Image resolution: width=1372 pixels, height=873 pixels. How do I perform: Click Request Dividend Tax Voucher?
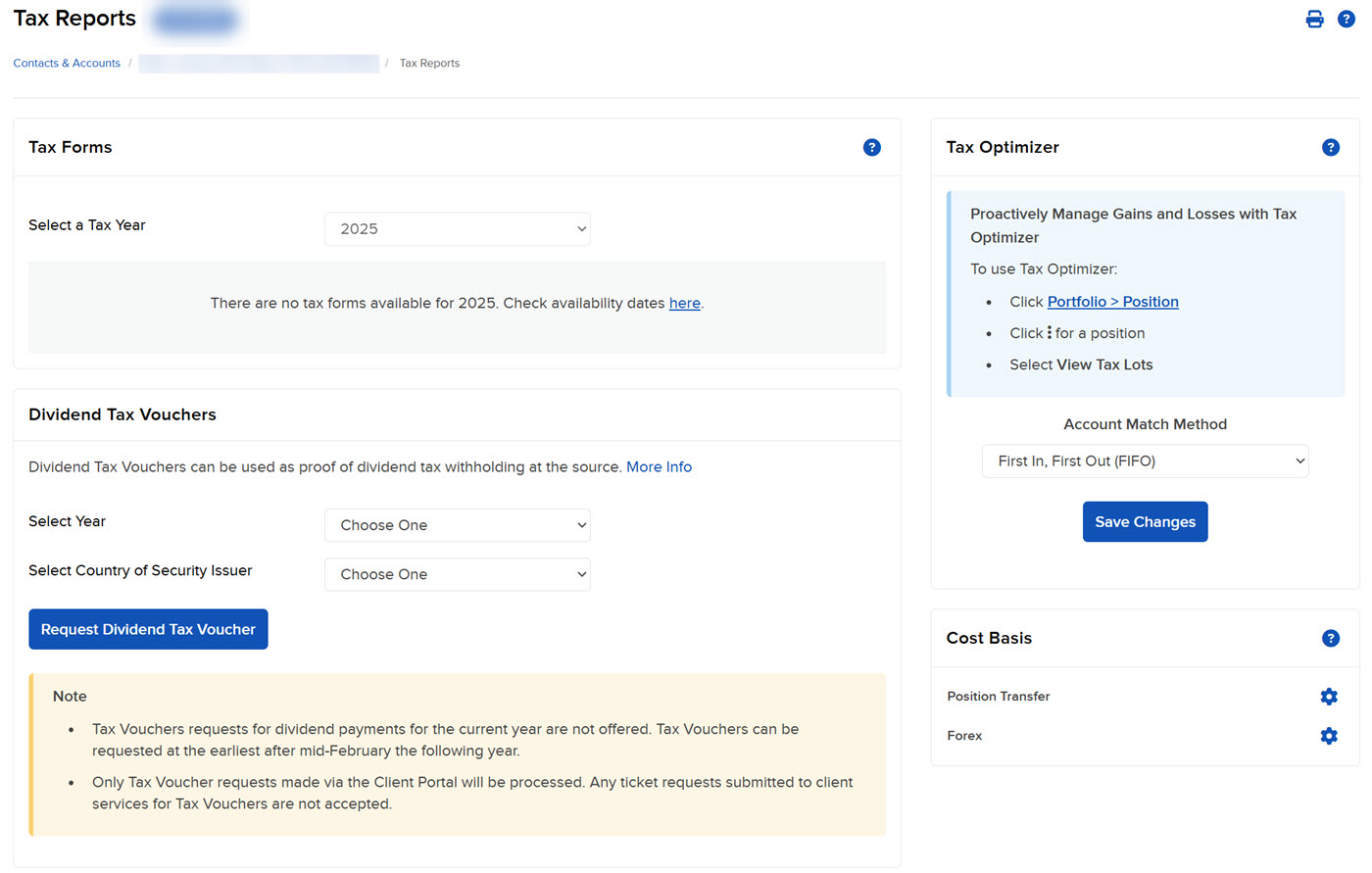coord(148,629)
